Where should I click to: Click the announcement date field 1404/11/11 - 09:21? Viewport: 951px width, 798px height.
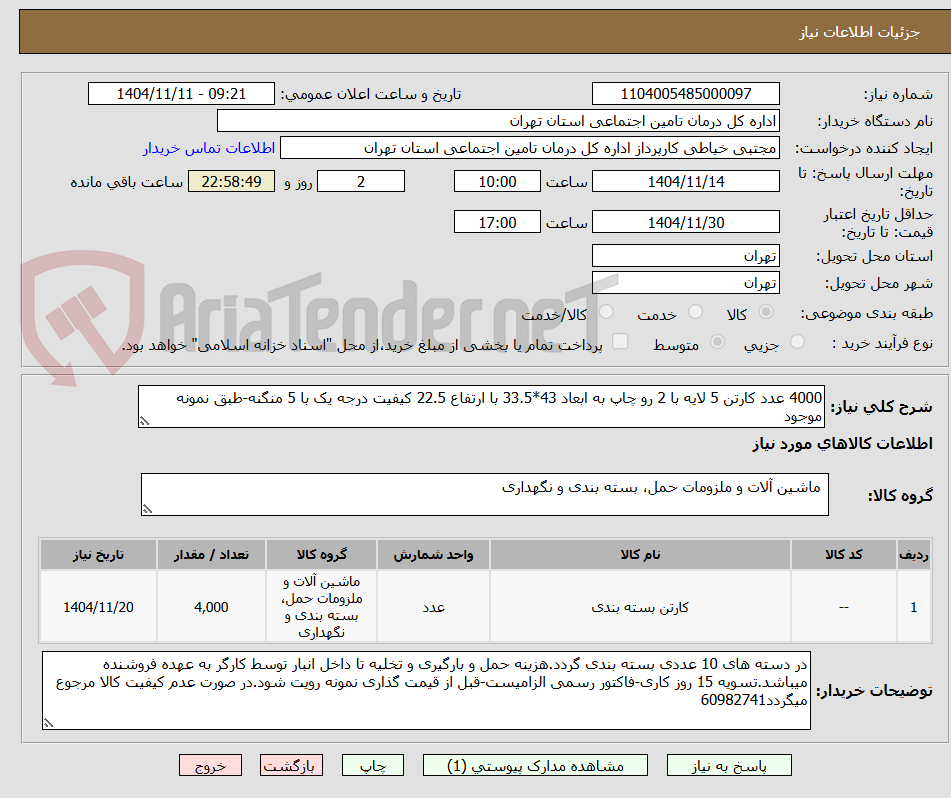point(181,94)
